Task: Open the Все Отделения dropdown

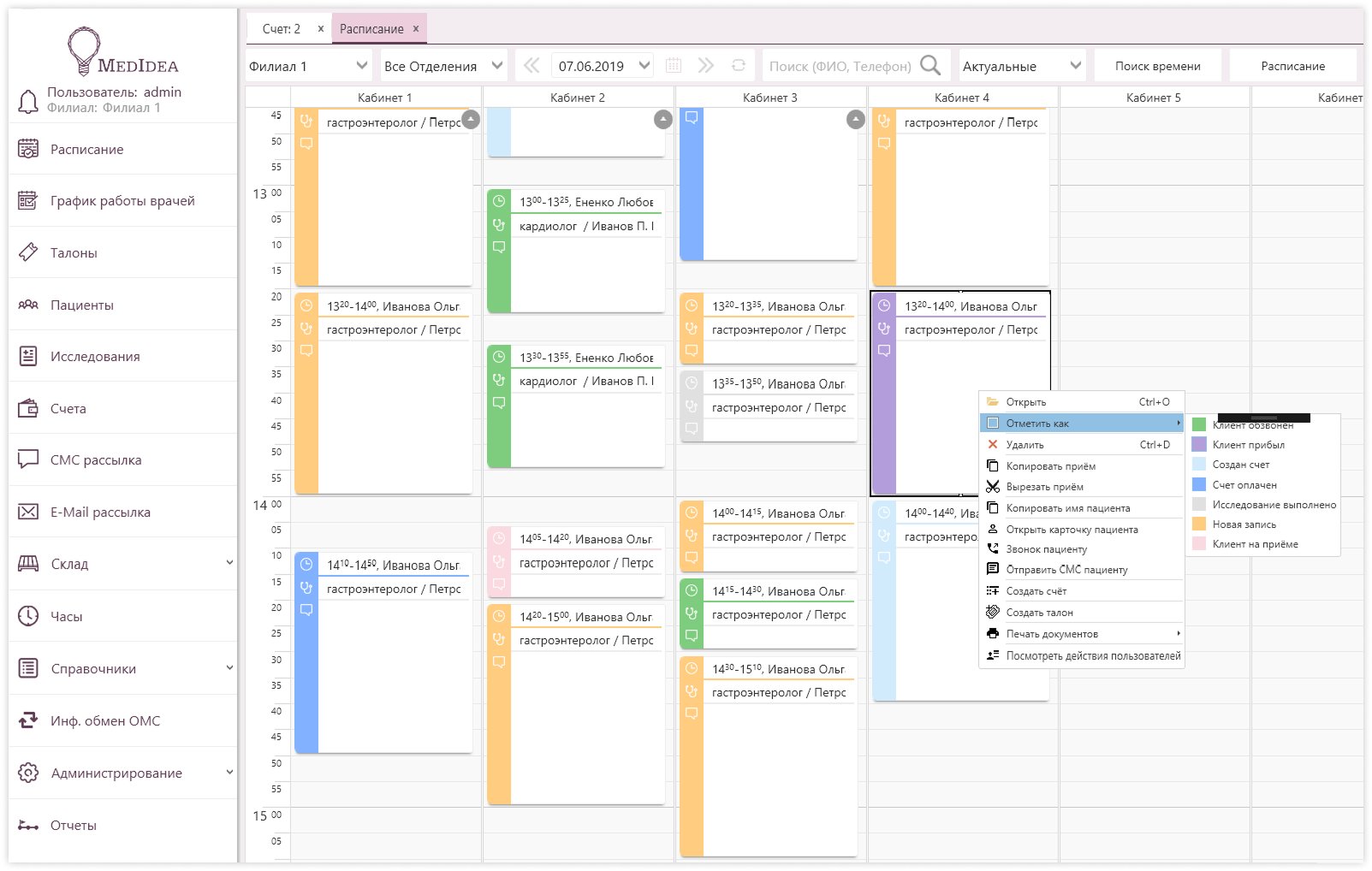Action: 496,66
